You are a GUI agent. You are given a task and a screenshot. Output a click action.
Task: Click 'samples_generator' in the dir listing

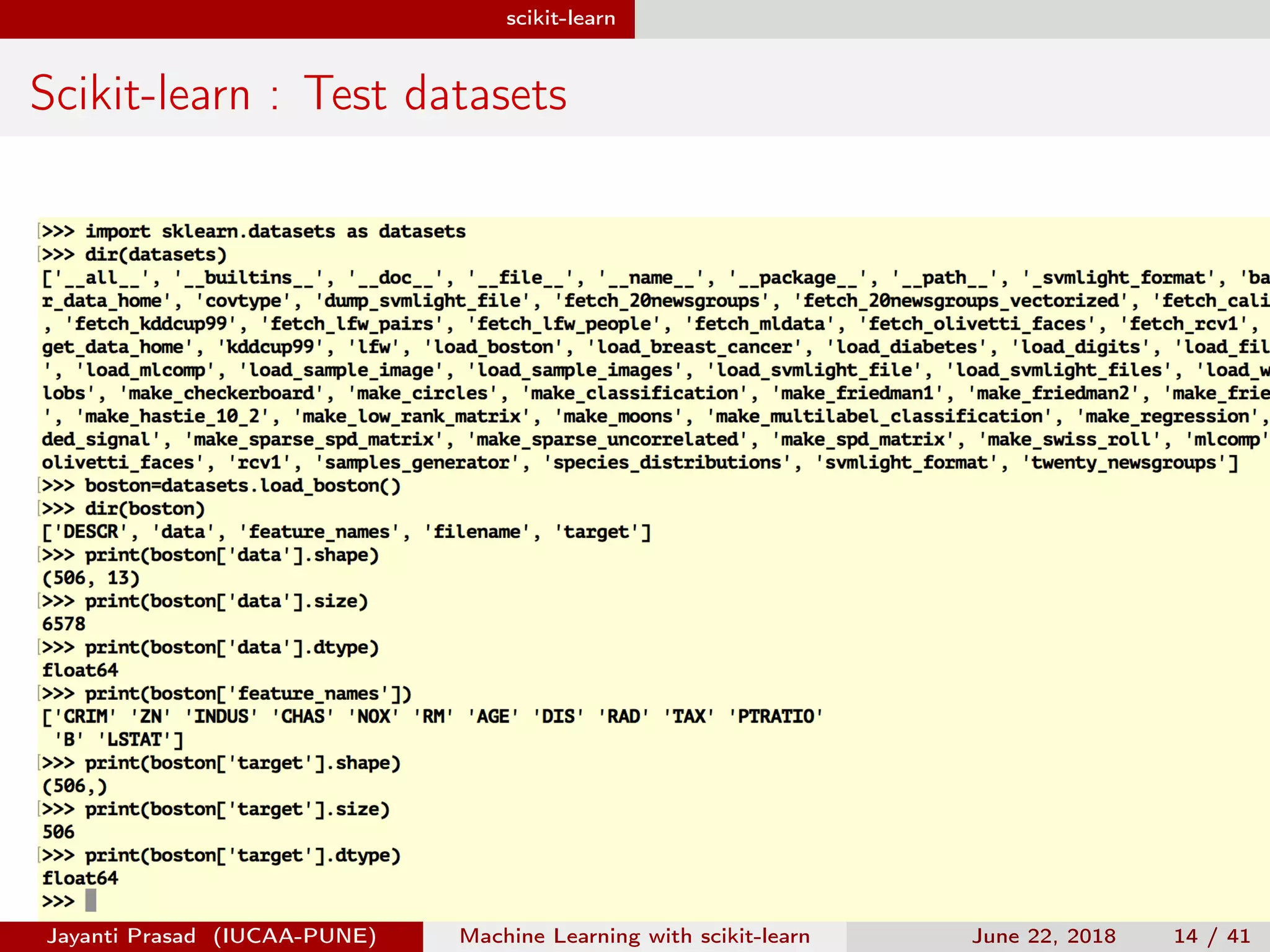click(x=417, y=463)
